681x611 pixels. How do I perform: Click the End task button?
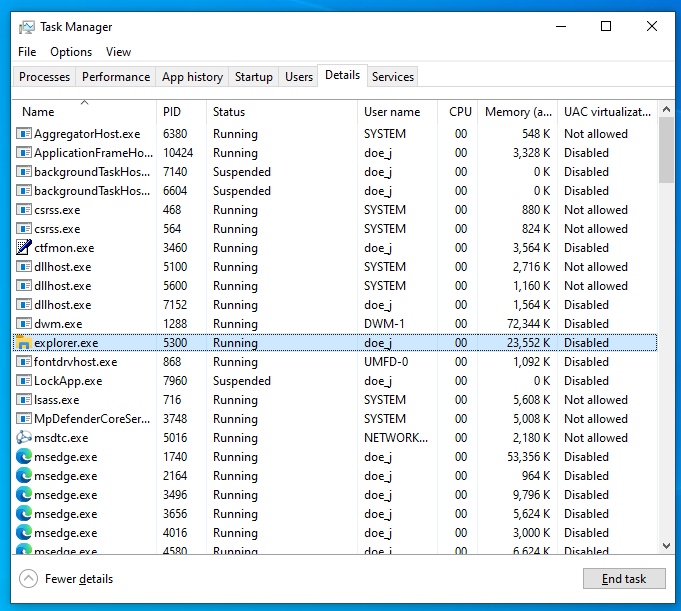624,578
